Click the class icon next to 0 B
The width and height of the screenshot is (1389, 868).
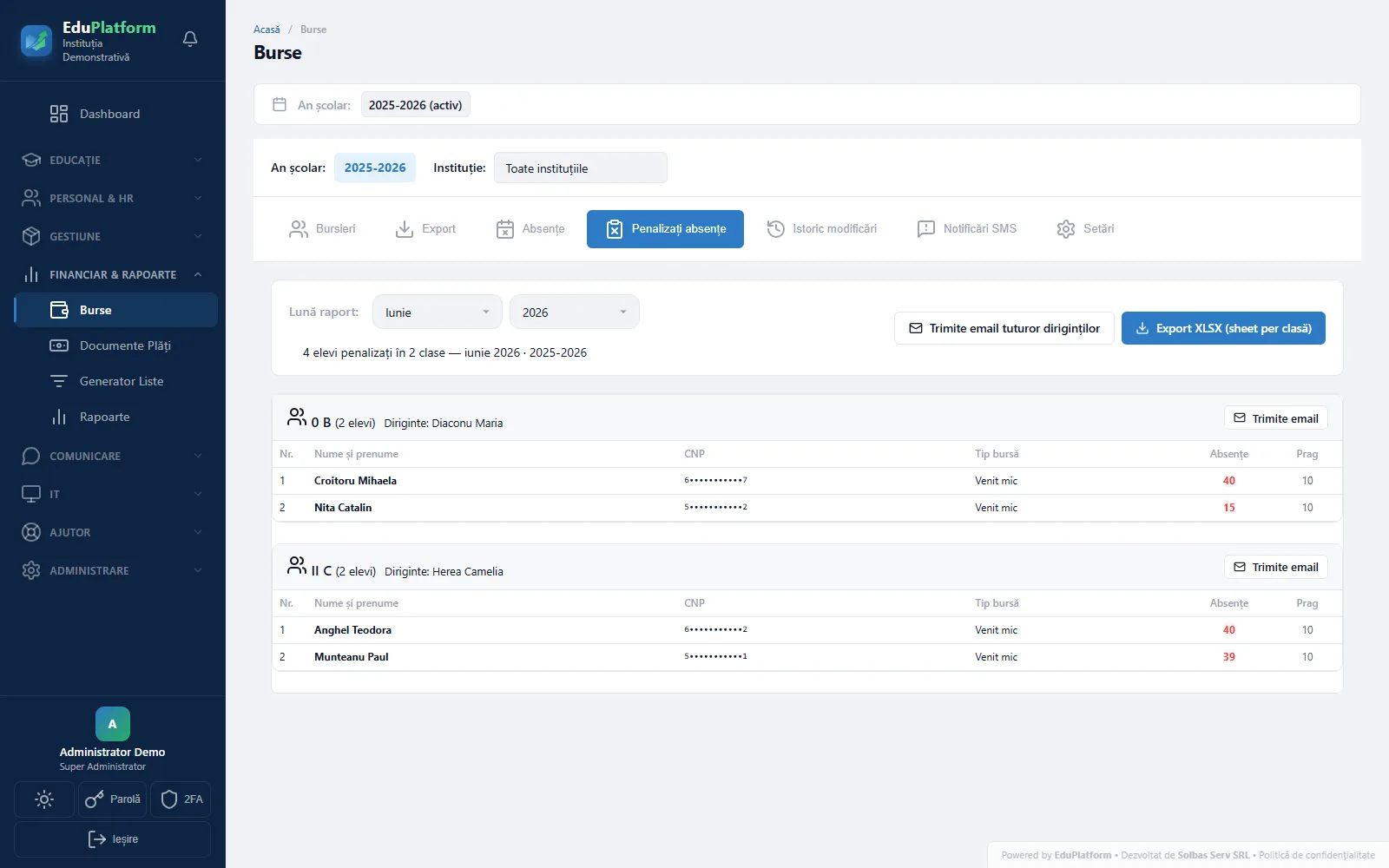pyautogui.click(x=297, y=418)
